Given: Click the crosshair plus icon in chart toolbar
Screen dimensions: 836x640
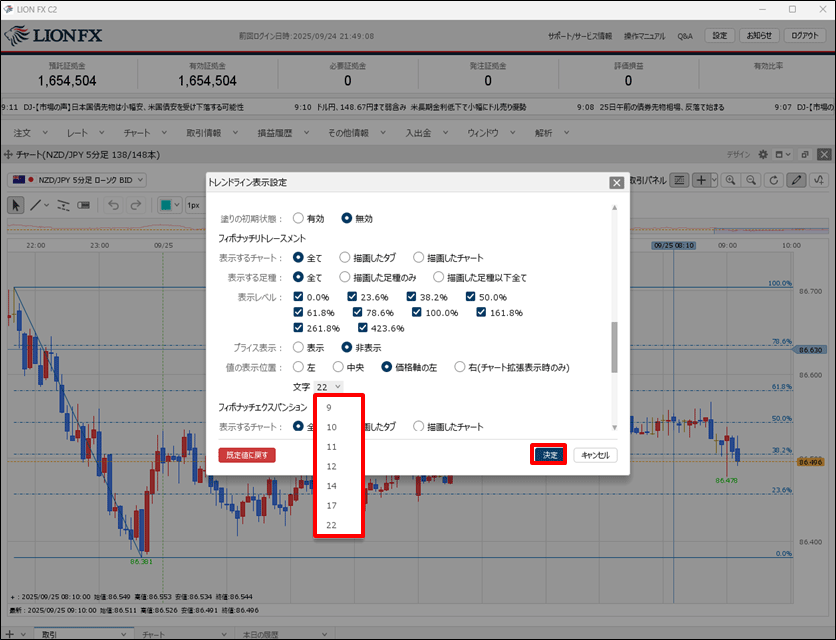Looking at the screenshot, I should (702, 180).
